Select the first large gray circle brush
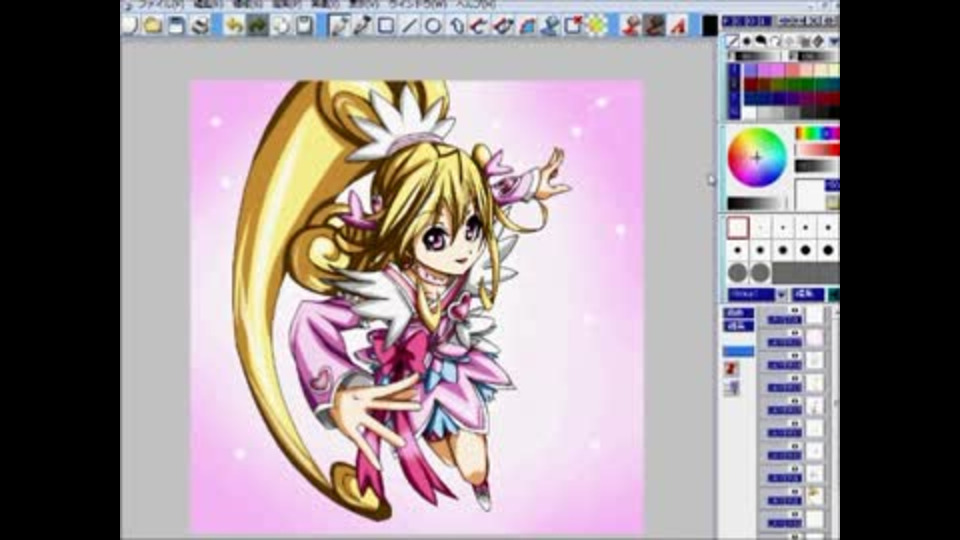The width and height of the screenshot is (960, 540). coord(738,272)
